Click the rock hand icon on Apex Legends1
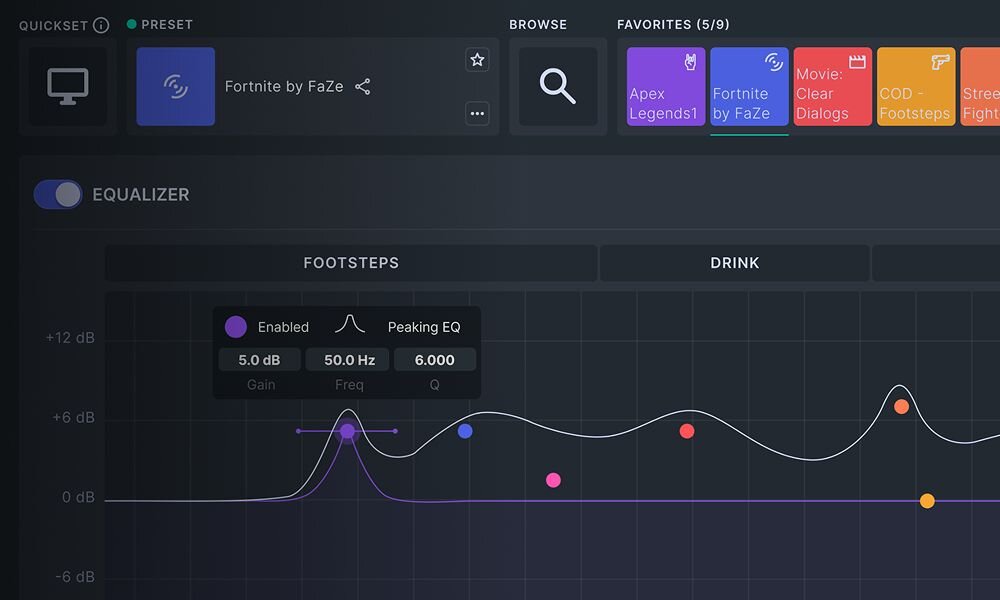 tap(690, 62)
